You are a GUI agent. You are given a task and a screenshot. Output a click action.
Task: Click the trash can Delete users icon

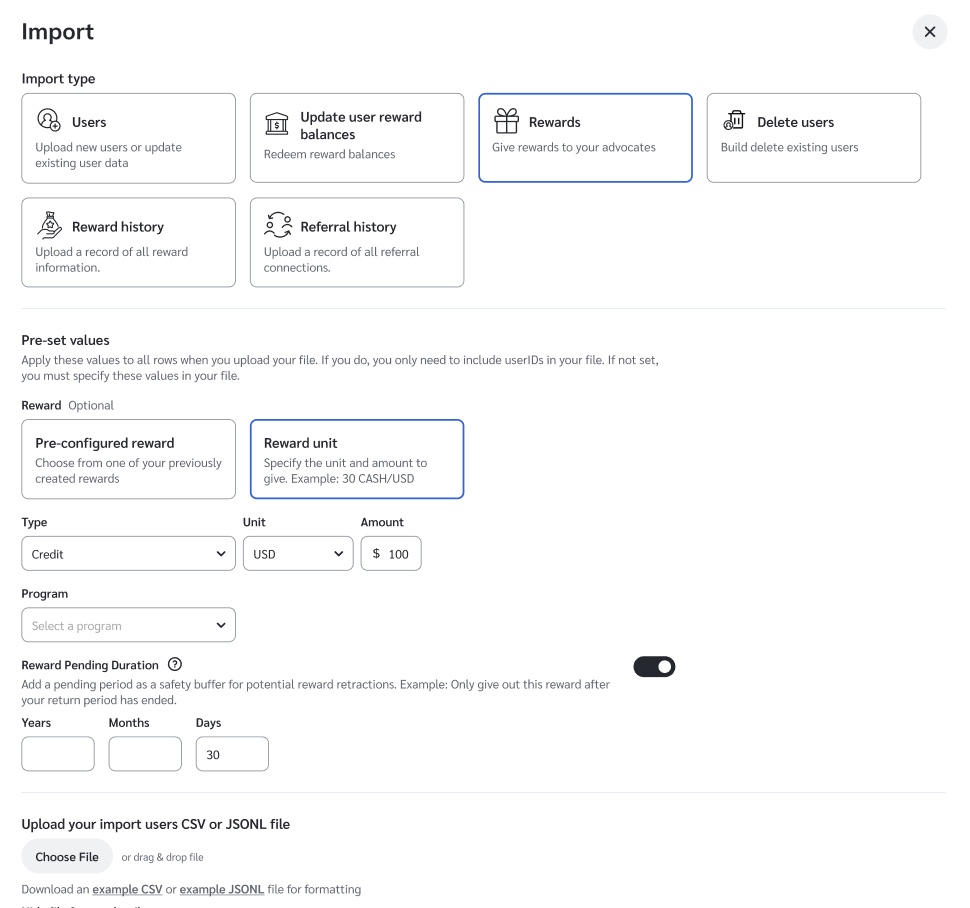tap(735, 121)
